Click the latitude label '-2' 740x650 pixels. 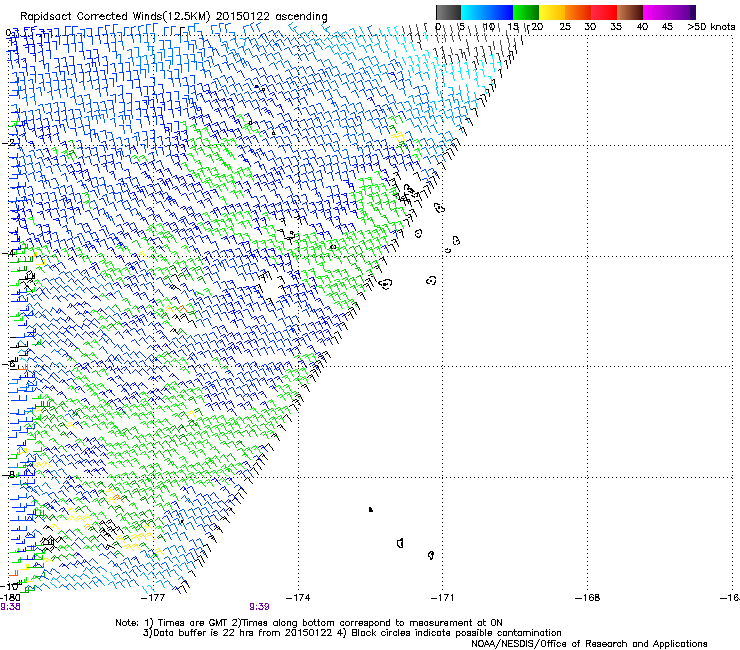(x=8, y=142)
